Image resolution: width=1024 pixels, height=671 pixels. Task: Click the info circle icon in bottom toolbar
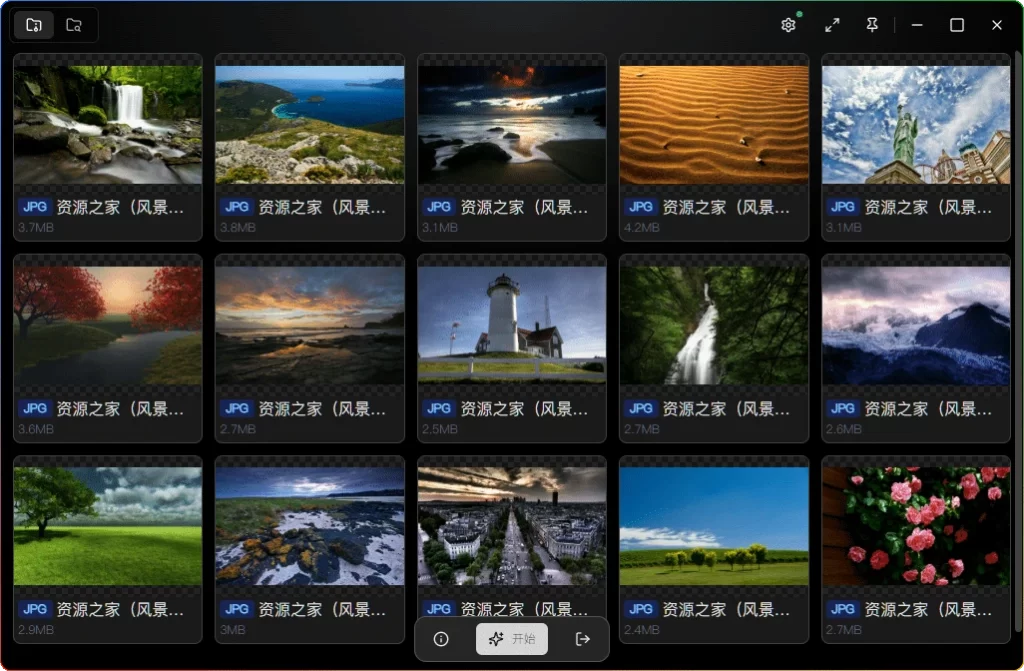(441, 639)
